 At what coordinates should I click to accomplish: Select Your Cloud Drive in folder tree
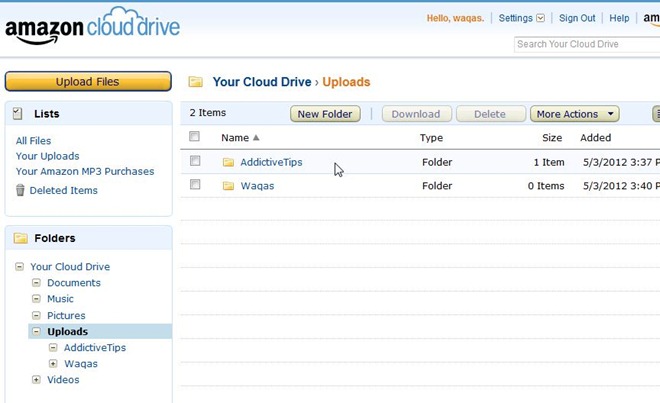point(70,267)
